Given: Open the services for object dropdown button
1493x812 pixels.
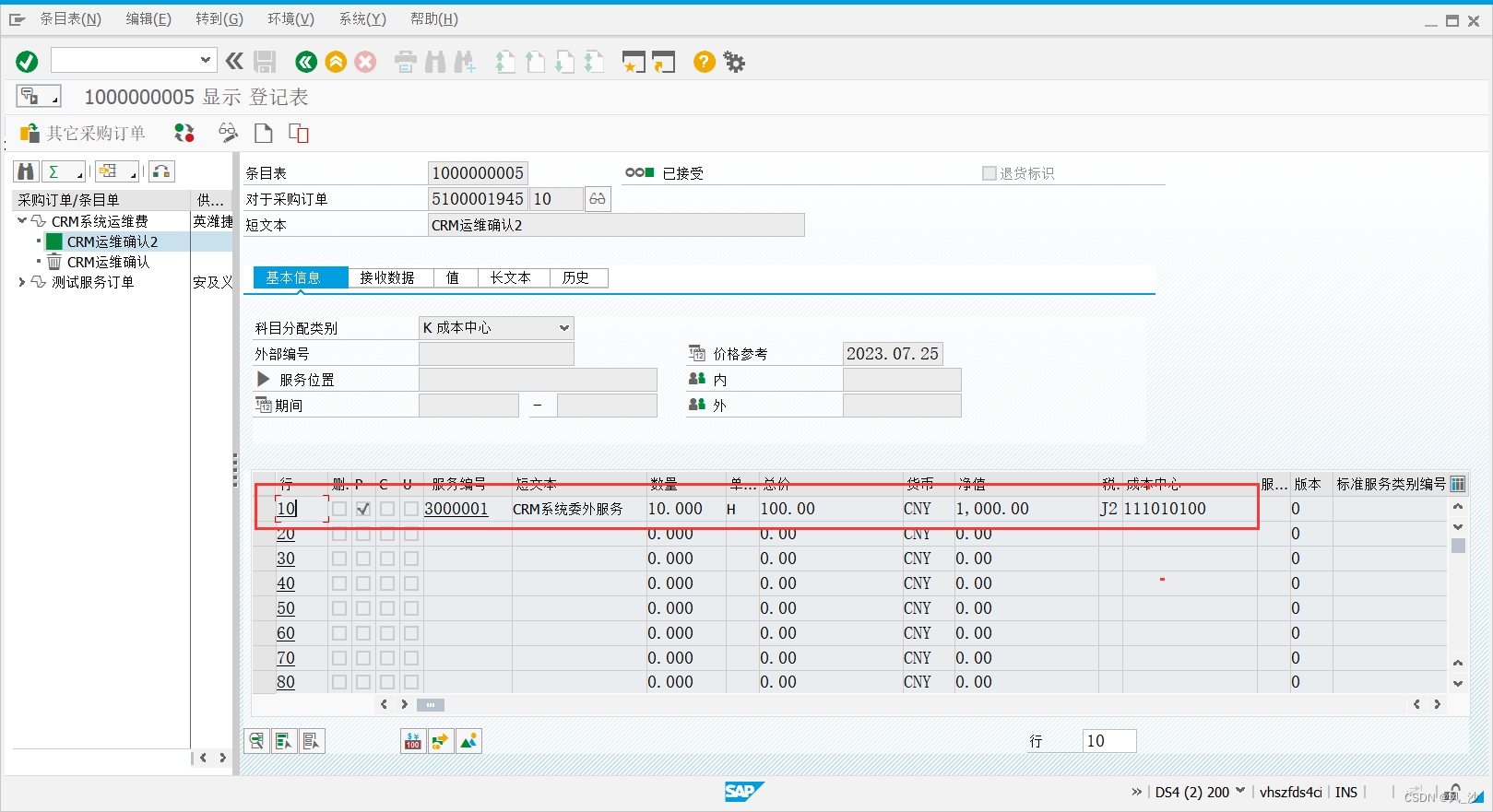Looking at the screenshot, I should pos(39,96).
